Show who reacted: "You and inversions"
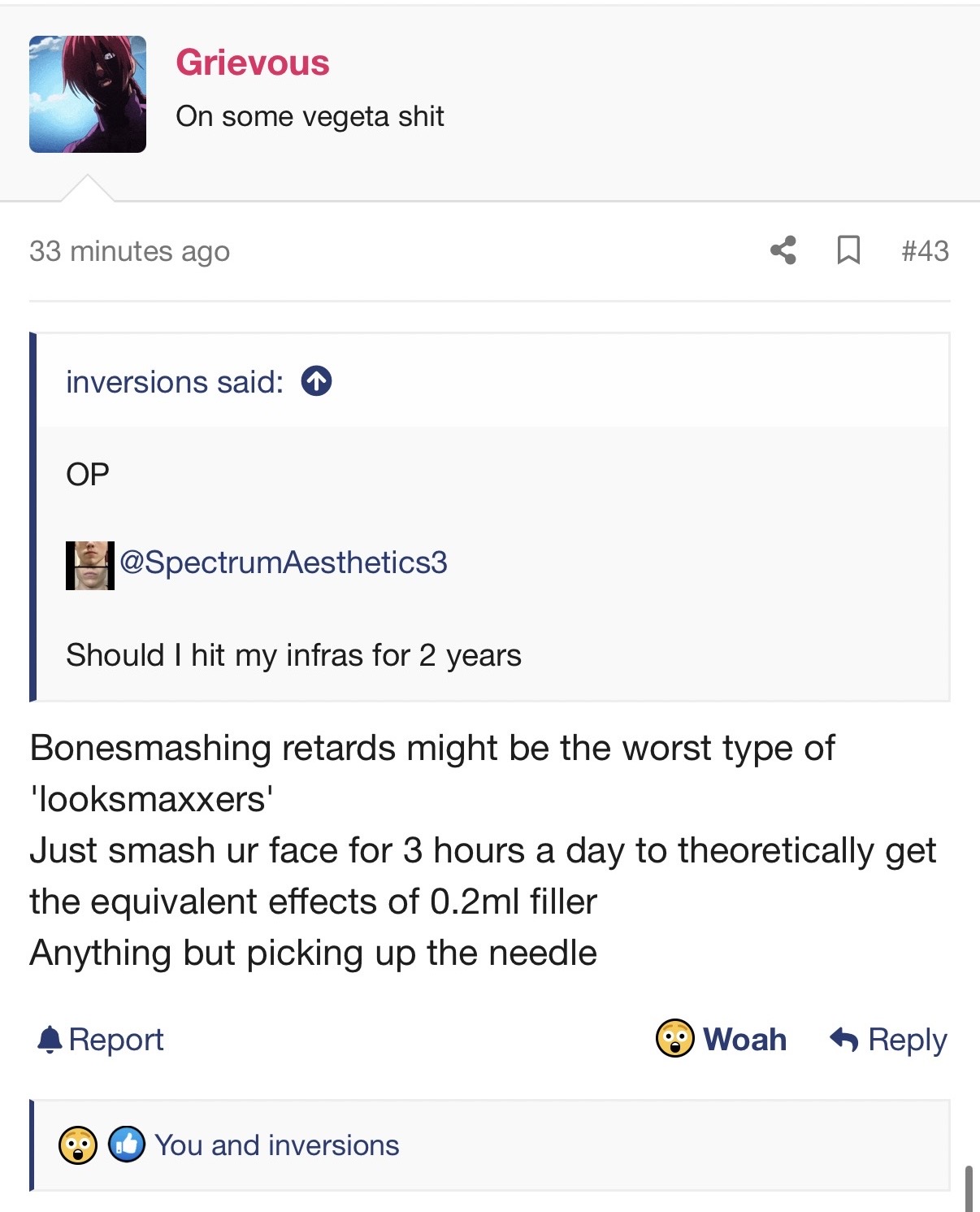980x1212 pixels. [x=277, y=1145]
